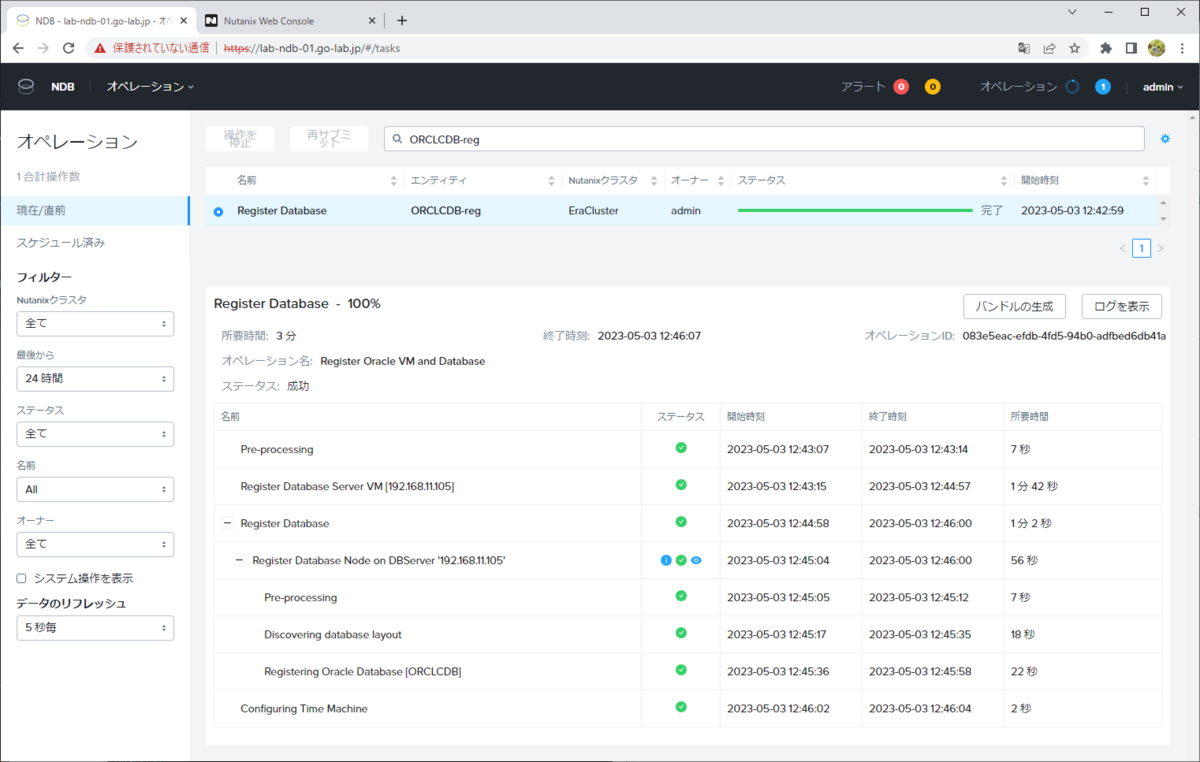Click browser back arrow

click(19, 48)
